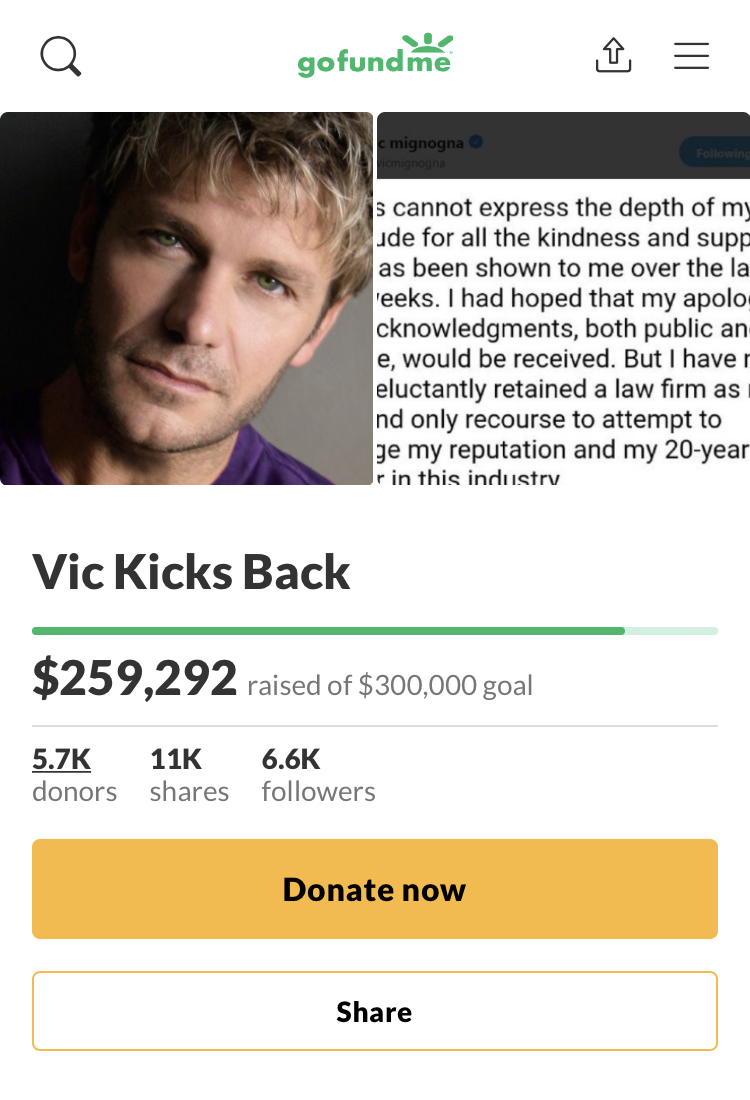Tap the share upload icon in header
The width and height of the screenshot is (750, 1100).
[x=613, y=55]
